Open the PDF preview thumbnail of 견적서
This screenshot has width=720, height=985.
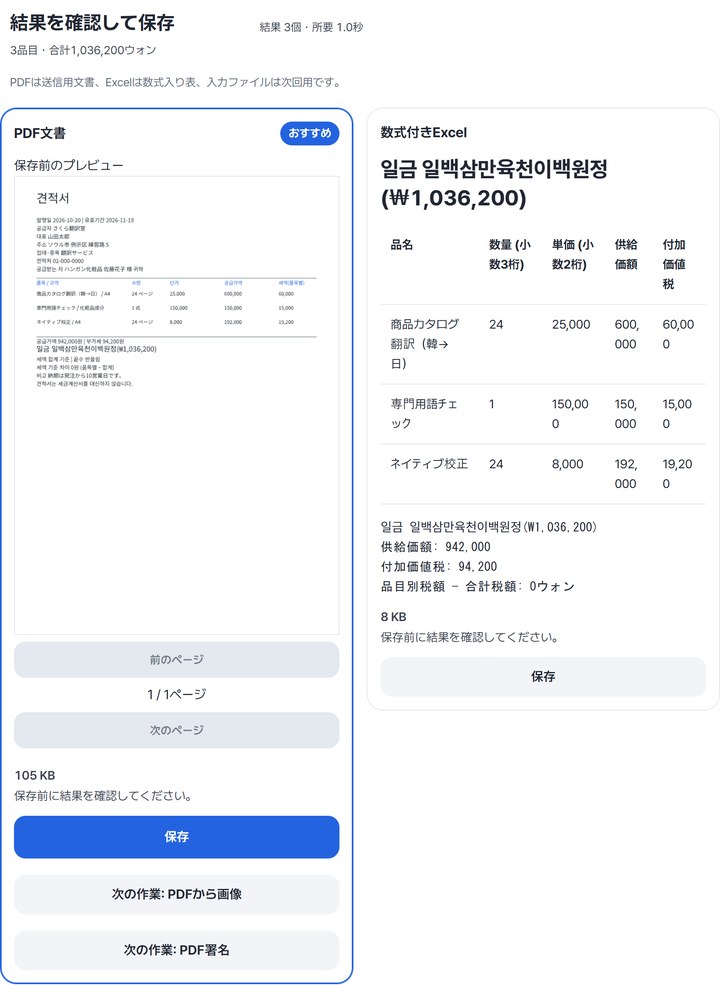pos(177,405)
